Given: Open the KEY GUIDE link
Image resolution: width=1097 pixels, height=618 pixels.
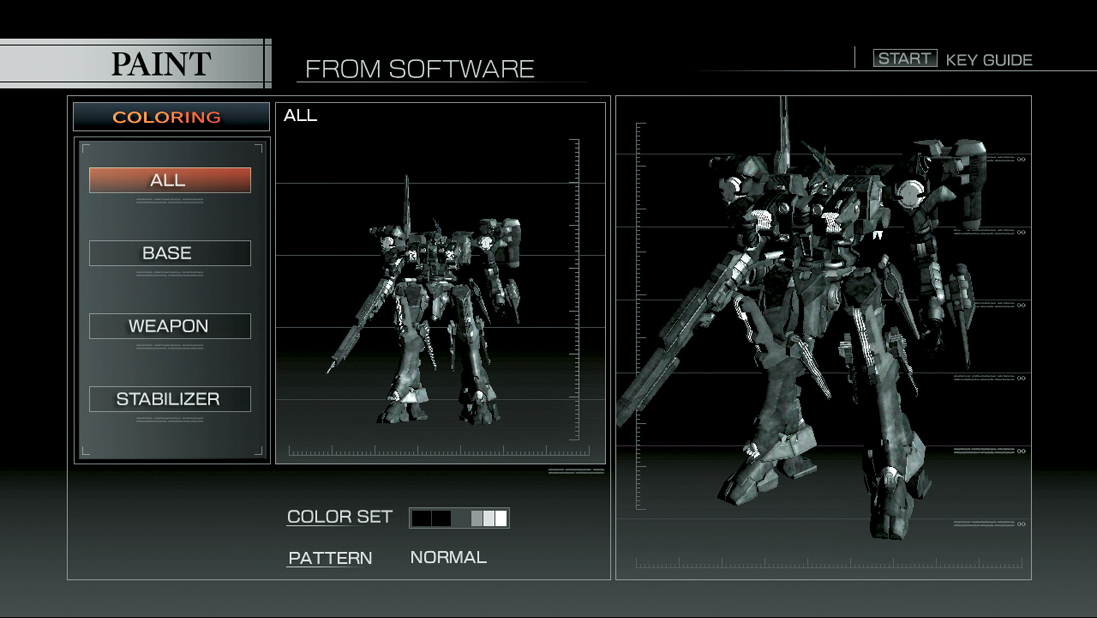Looking at the screenshot, I should click(987, 59).
